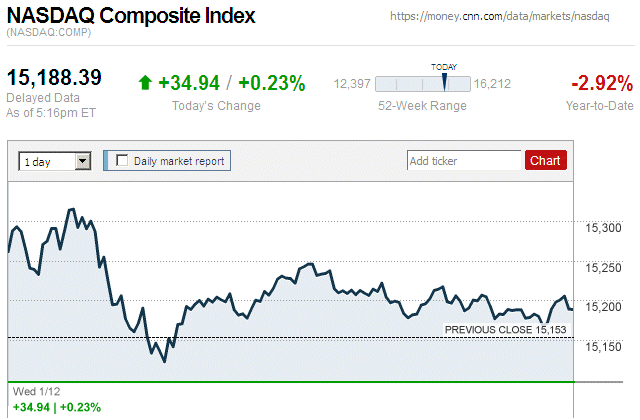Click the green up arrow icon
The height and width of the screenshot is (420, 640).
point(145,83)
